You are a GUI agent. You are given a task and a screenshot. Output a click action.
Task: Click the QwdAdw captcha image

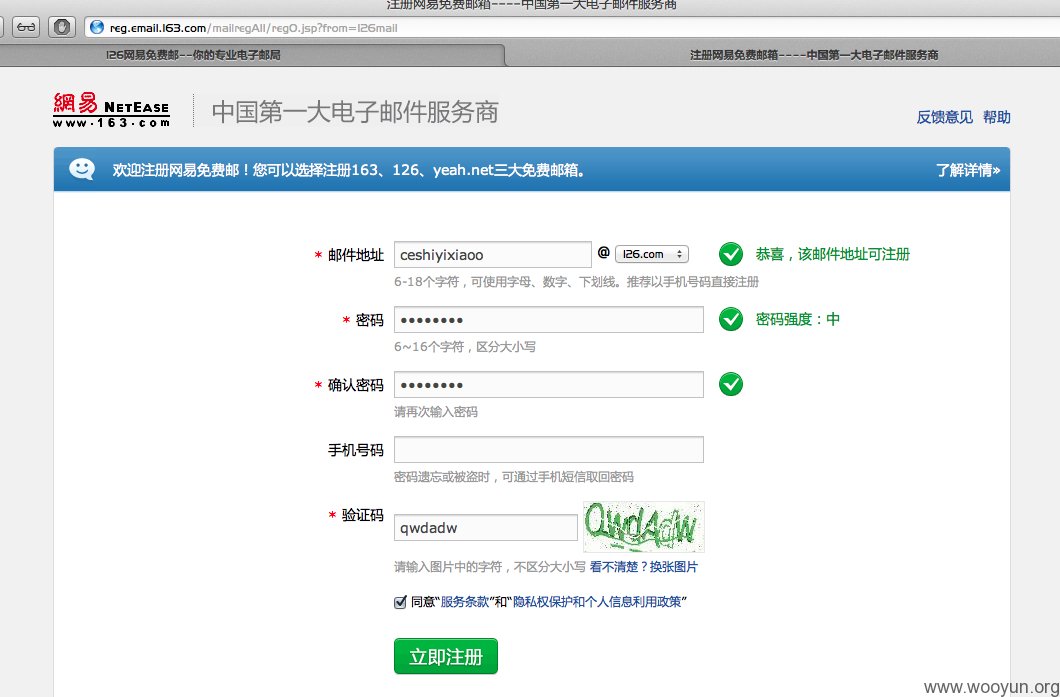[644, 527]
